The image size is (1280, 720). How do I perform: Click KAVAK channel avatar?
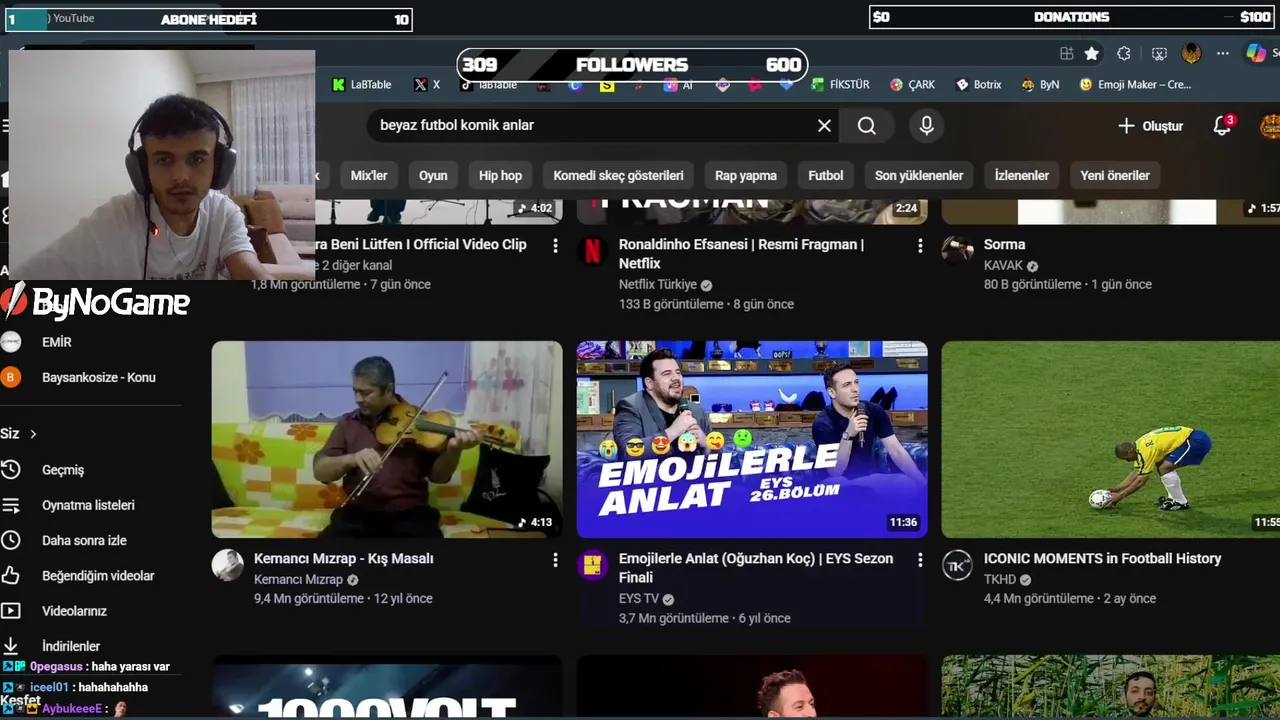click(957, 249)
